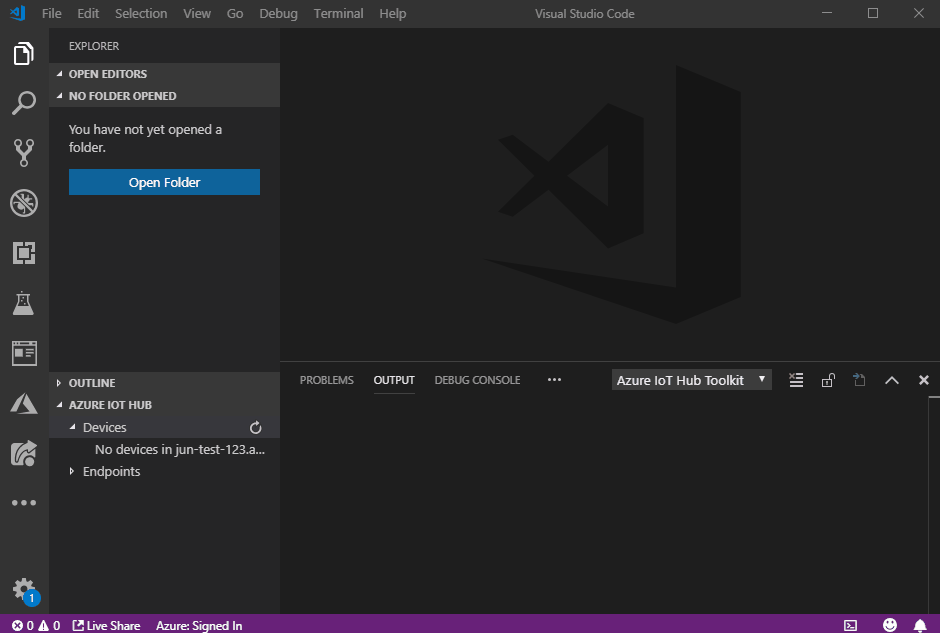Collapse the Azure IoT Hub section
Image resolution: width=940 pixels, height=633 pixels.
(x=164, y=405)
